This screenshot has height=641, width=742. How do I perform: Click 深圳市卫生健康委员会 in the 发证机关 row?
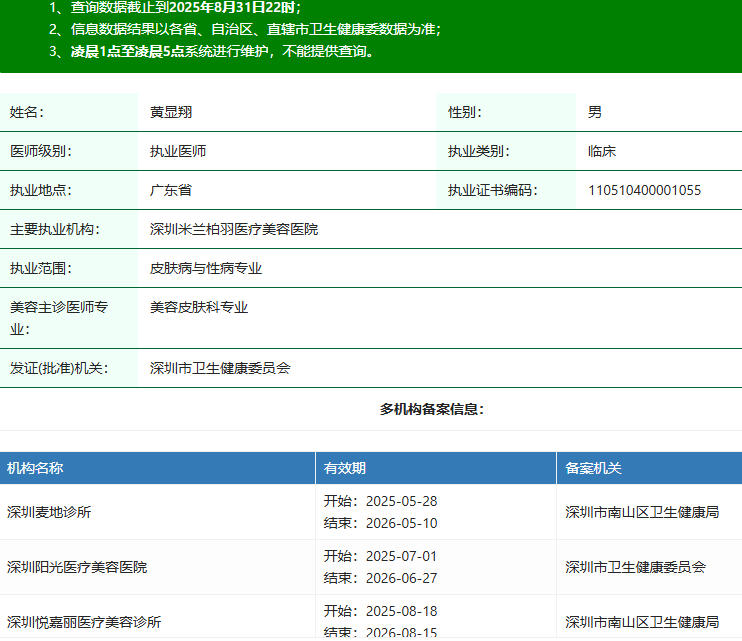tap(220, 368)
